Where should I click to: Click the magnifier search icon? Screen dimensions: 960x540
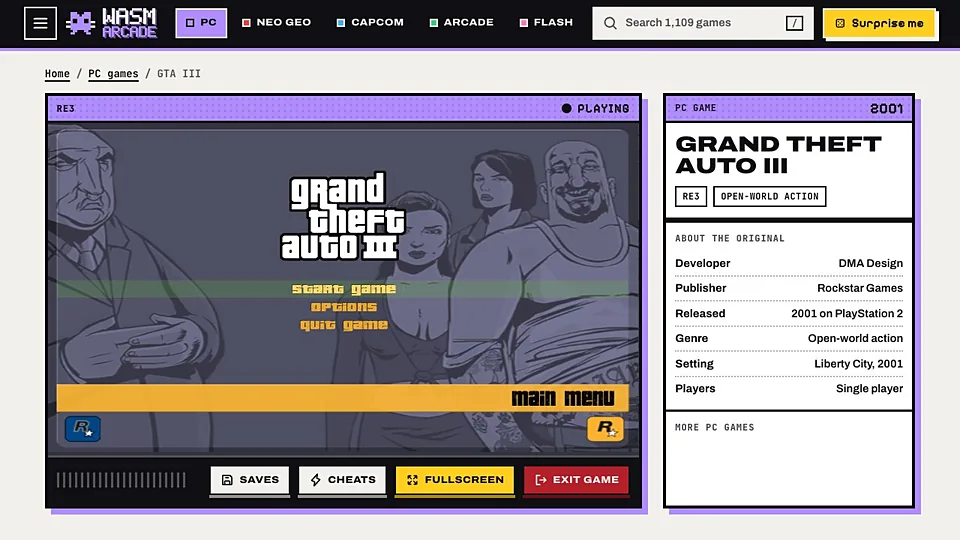[610, 23]
